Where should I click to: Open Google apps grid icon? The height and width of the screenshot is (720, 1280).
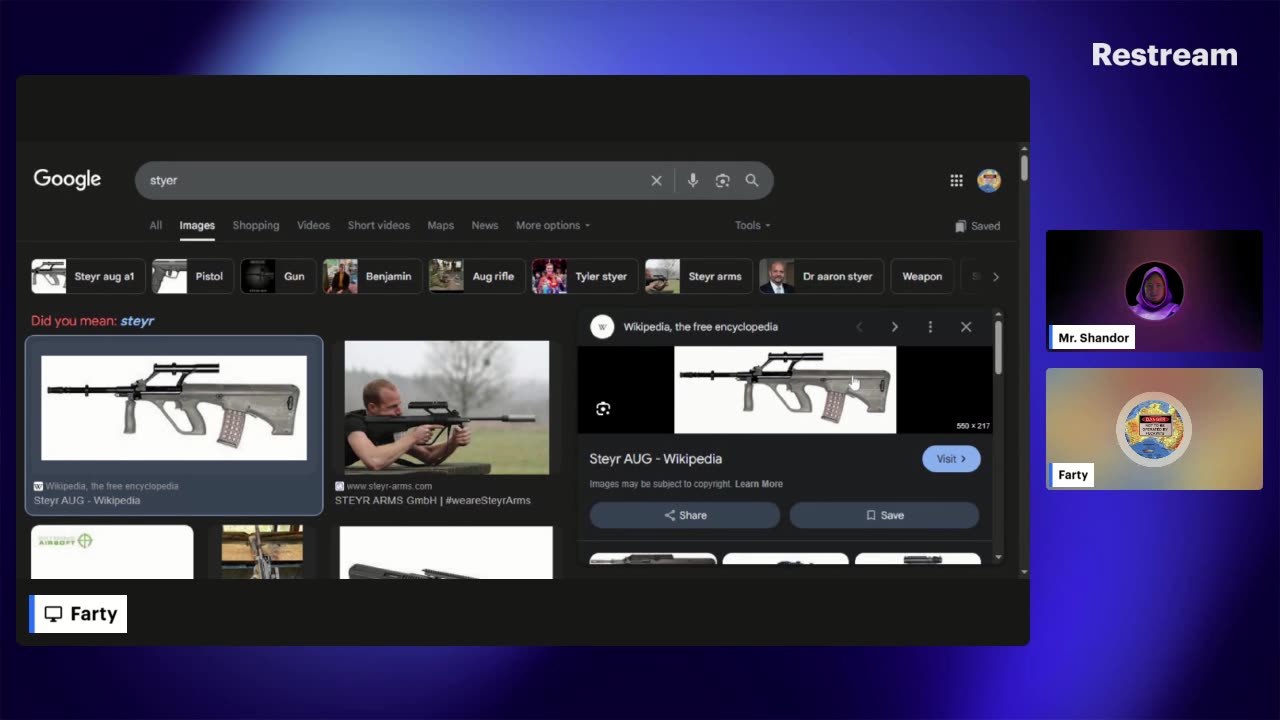(x=956, y=181)
